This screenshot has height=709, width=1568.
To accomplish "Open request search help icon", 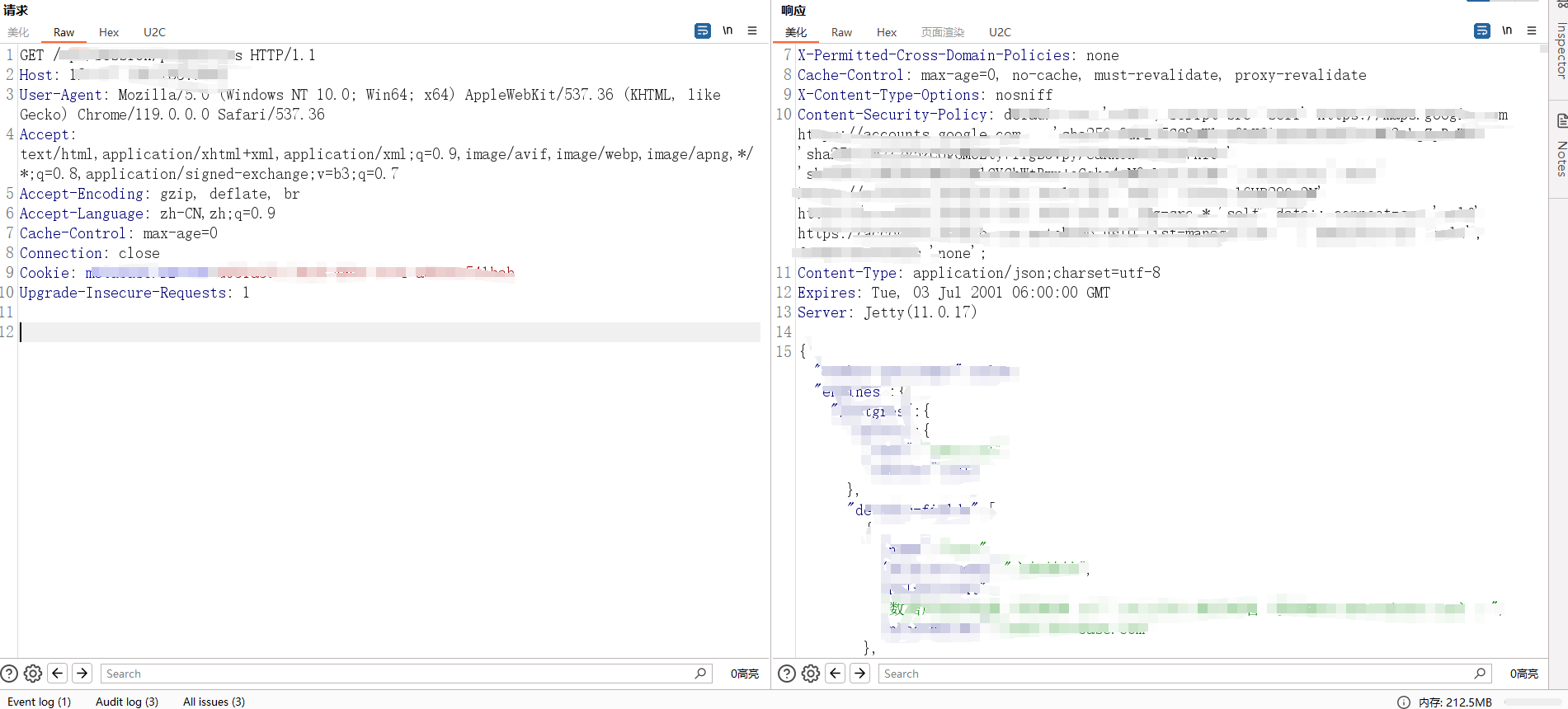I will [x=9, y=674].
